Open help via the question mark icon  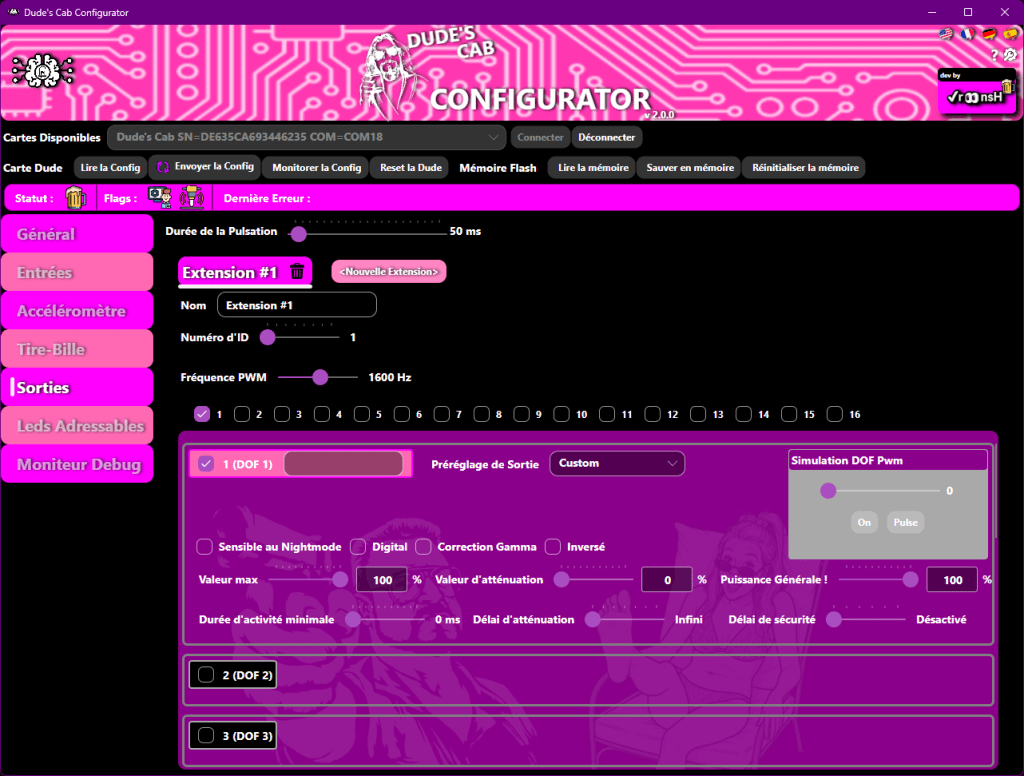coord(994,56)
